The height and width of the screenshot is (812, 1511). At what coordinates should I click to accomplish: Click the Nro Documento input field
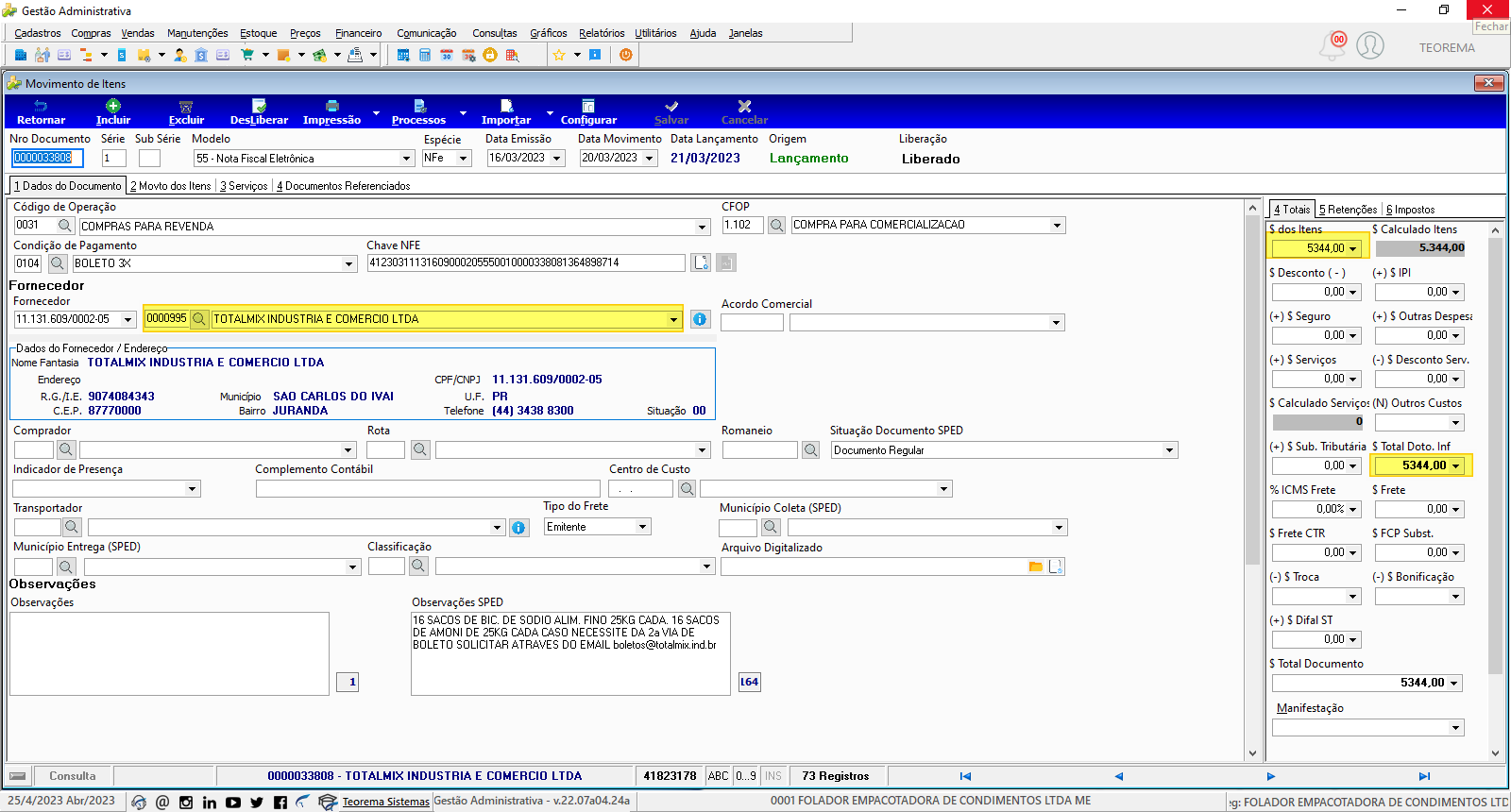coord(48,158)
